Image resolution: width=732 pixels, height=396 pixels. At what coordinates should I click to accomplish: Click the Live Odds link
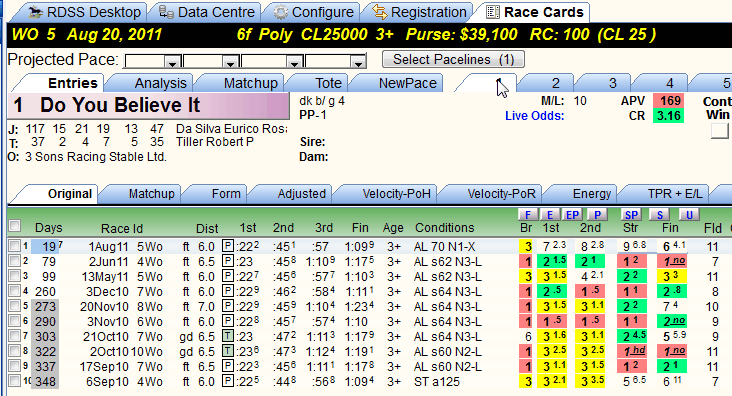pyautogui.click(x=534, y=116)
